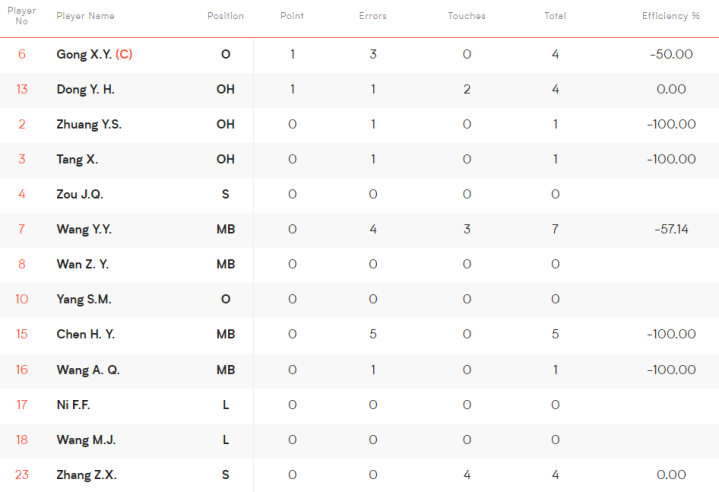This screenshot has width=719, height=492.
Task: Open Zou J.Q. player row
Action: tap(360, 194)
